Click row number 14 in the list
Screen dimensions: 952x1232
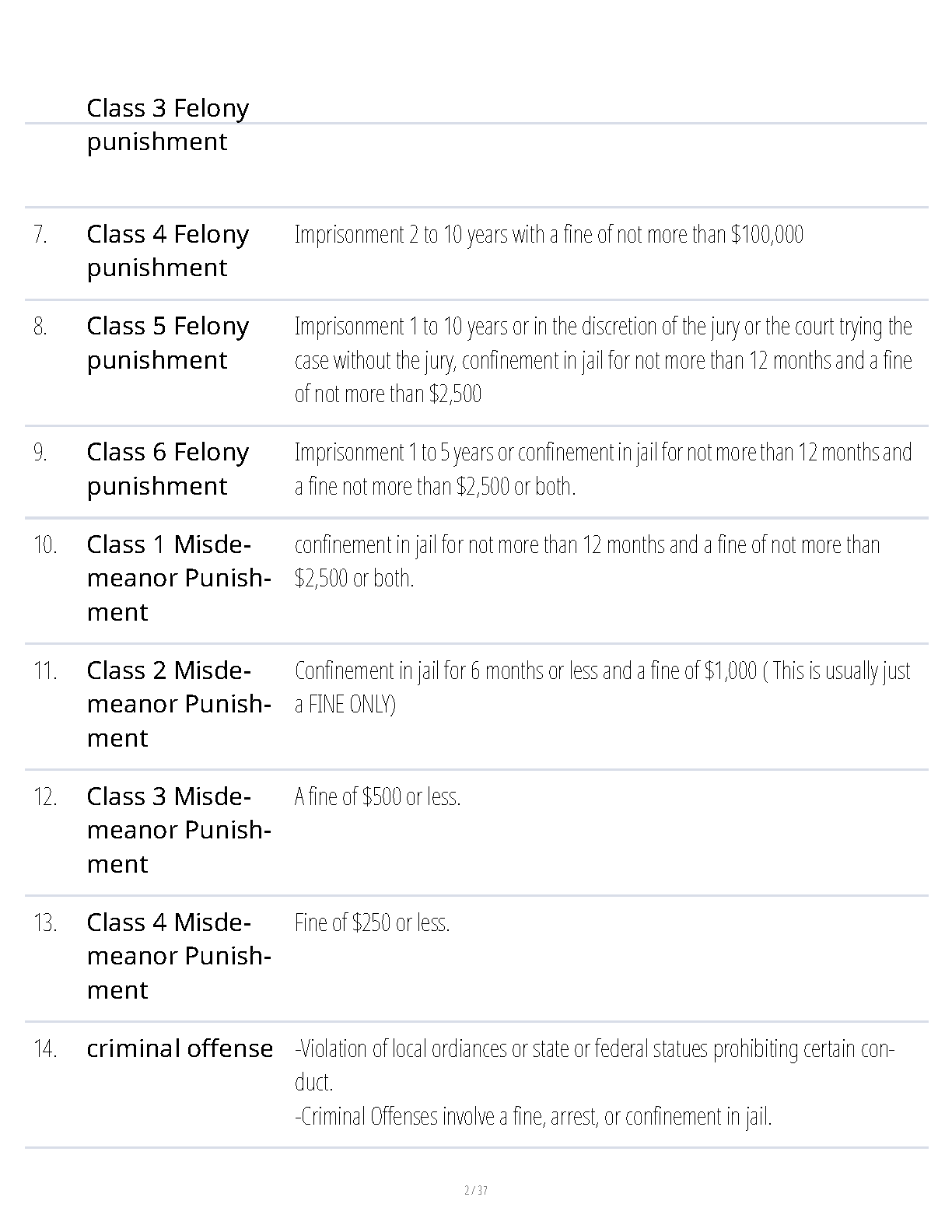point(45,1048)
